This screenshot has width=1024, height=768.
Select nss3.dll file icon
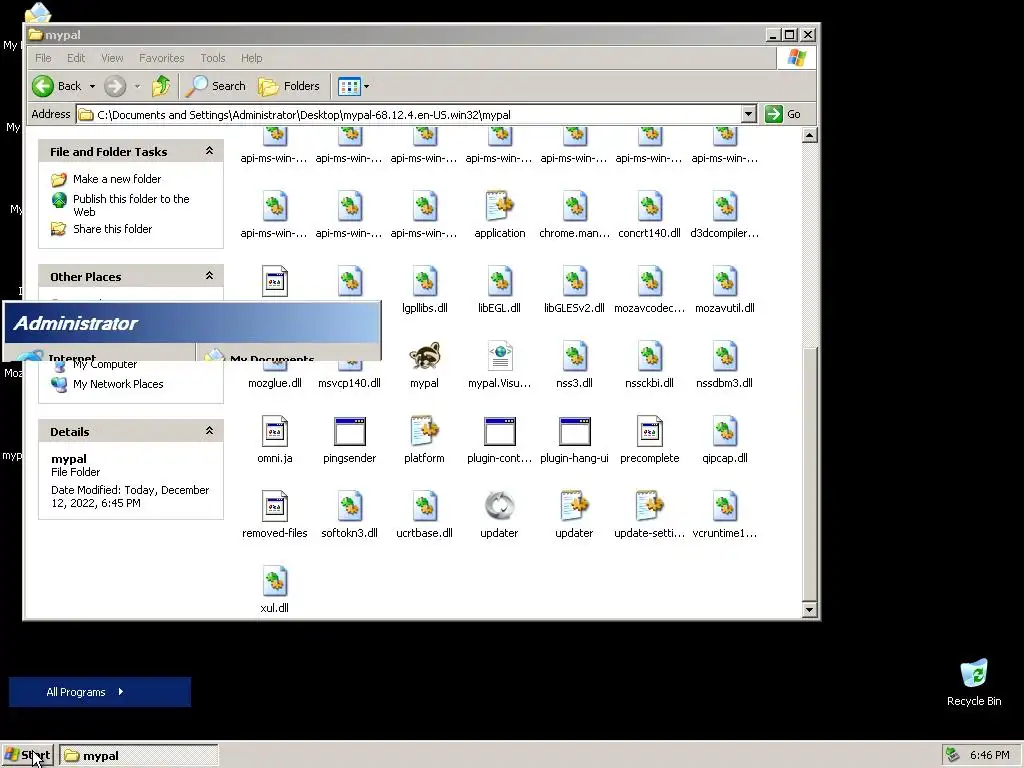point(575,357)
